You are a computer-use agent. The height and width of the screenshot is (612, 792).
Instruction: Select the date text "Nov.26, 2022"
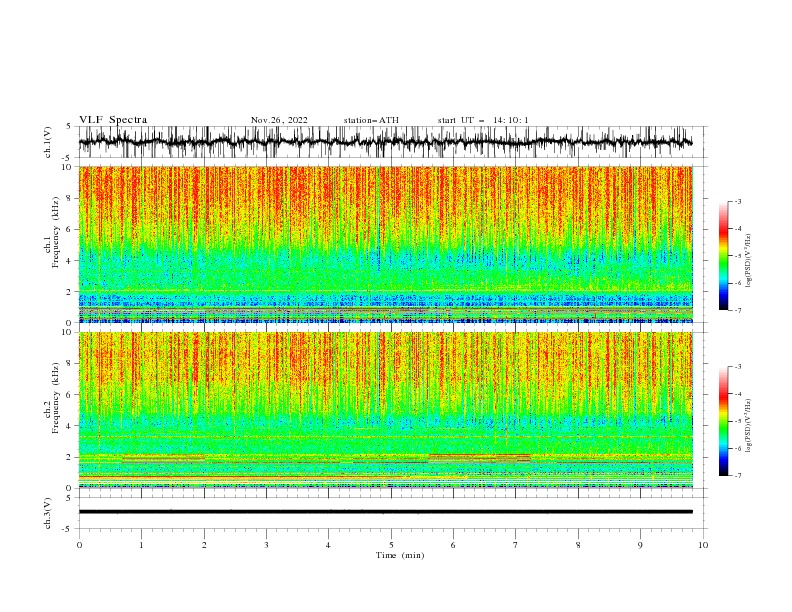tap(279, 120)
